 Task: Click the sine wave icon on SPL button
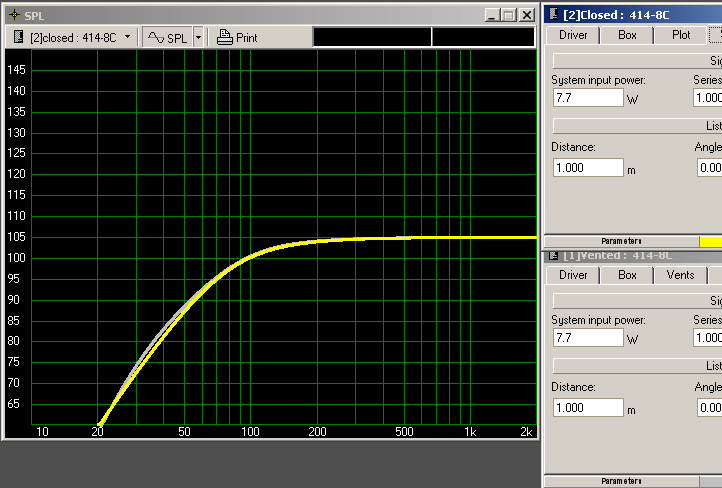pyautogui.click(x=156, y=37)
